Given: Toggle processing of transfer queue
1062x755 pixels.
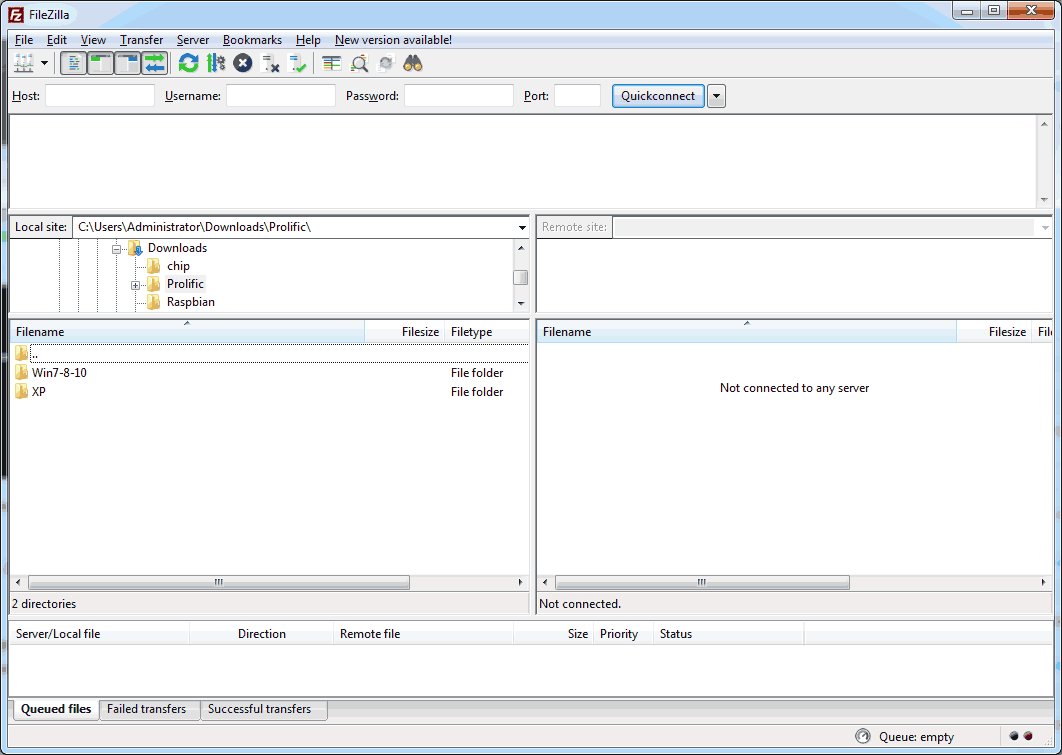Looking at the screenshot, I should click(x=216, y=64).
